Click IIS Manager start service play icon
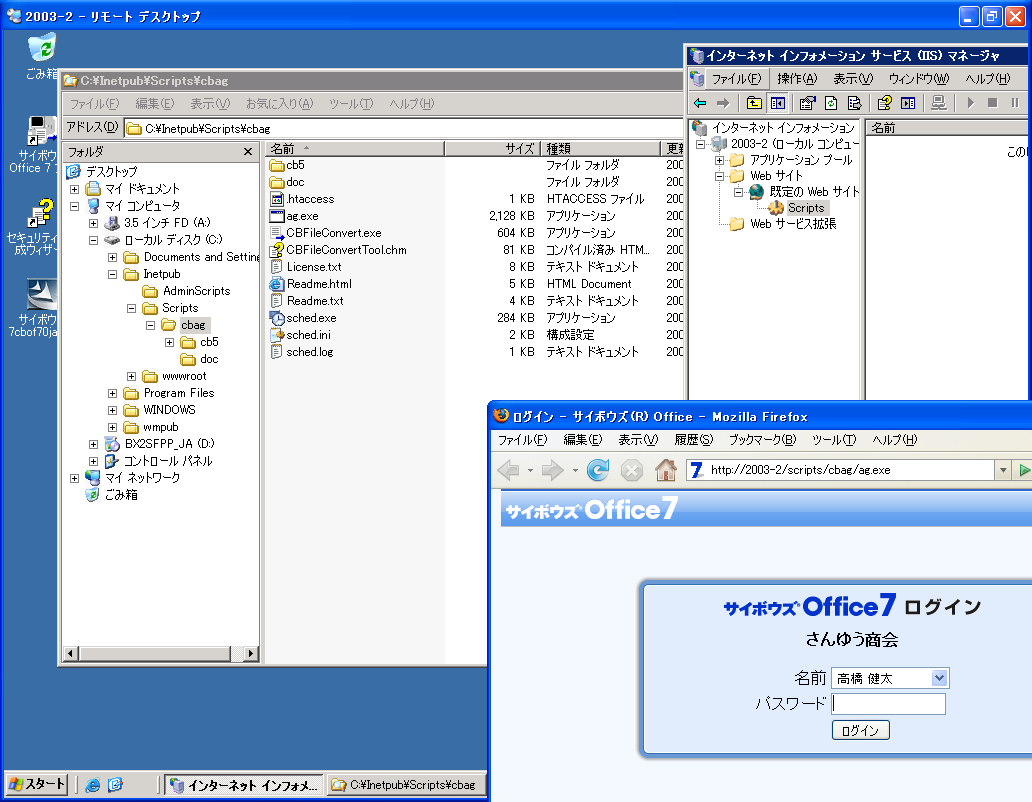 (x=970, y=103)
